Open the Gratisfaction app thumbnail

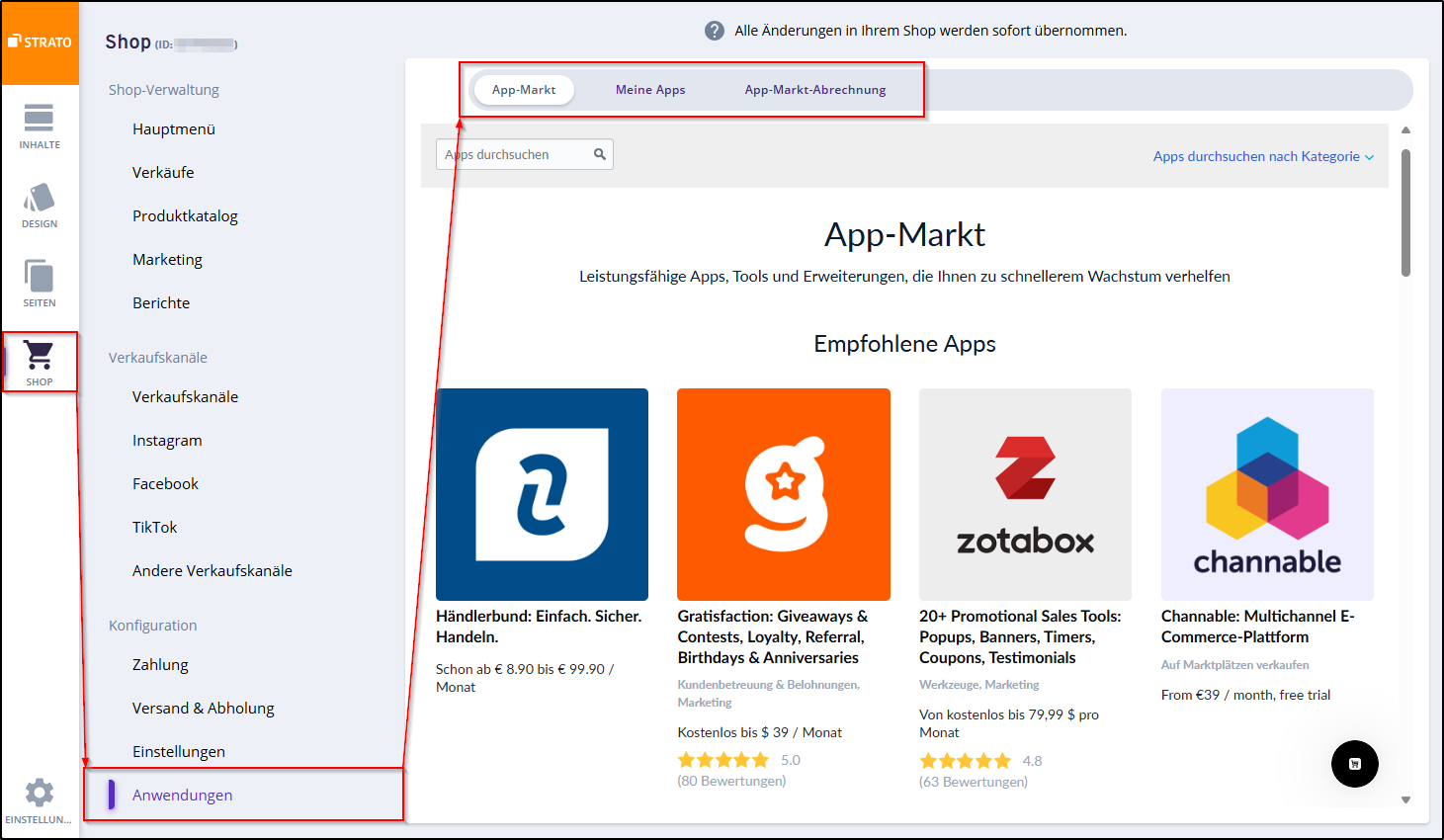[x=784, y=494]
